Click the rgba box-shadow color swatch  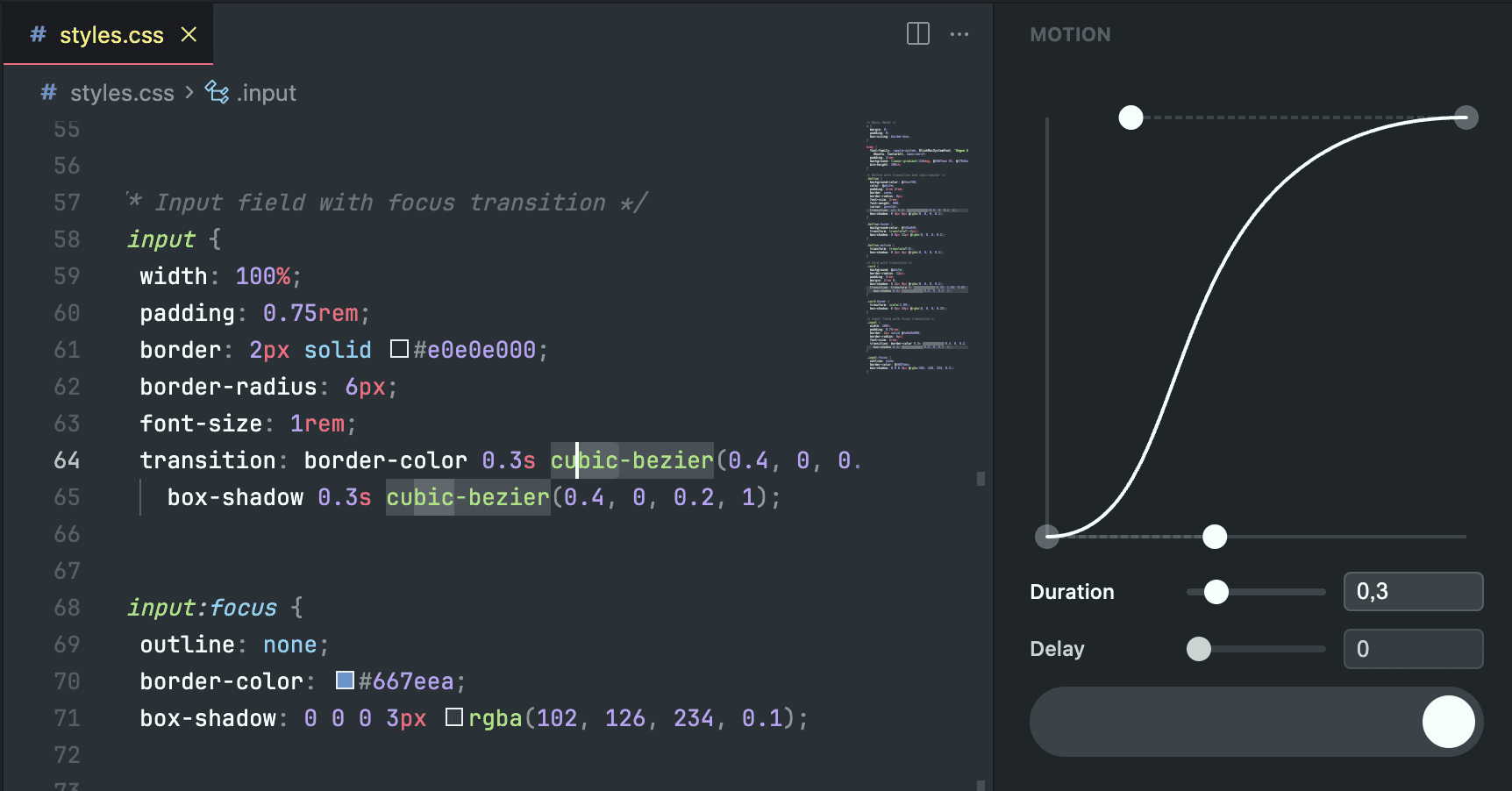(454, 717)
